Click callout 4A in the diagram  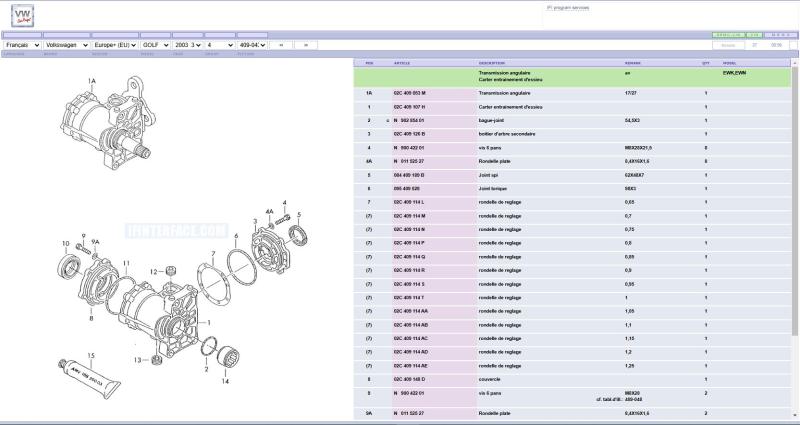[x=269, y=211]
